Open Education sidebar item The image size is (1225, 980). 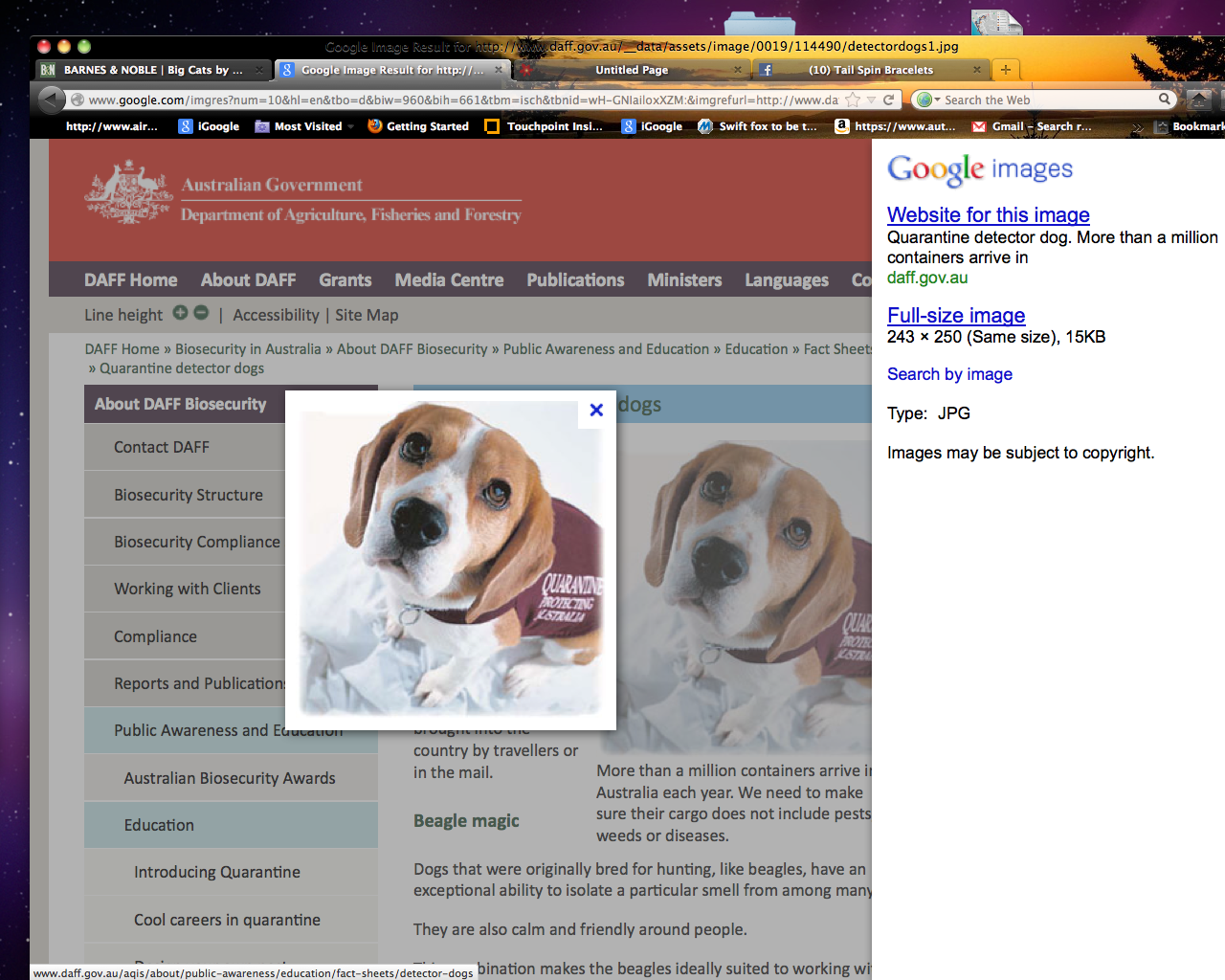(231, 825)
